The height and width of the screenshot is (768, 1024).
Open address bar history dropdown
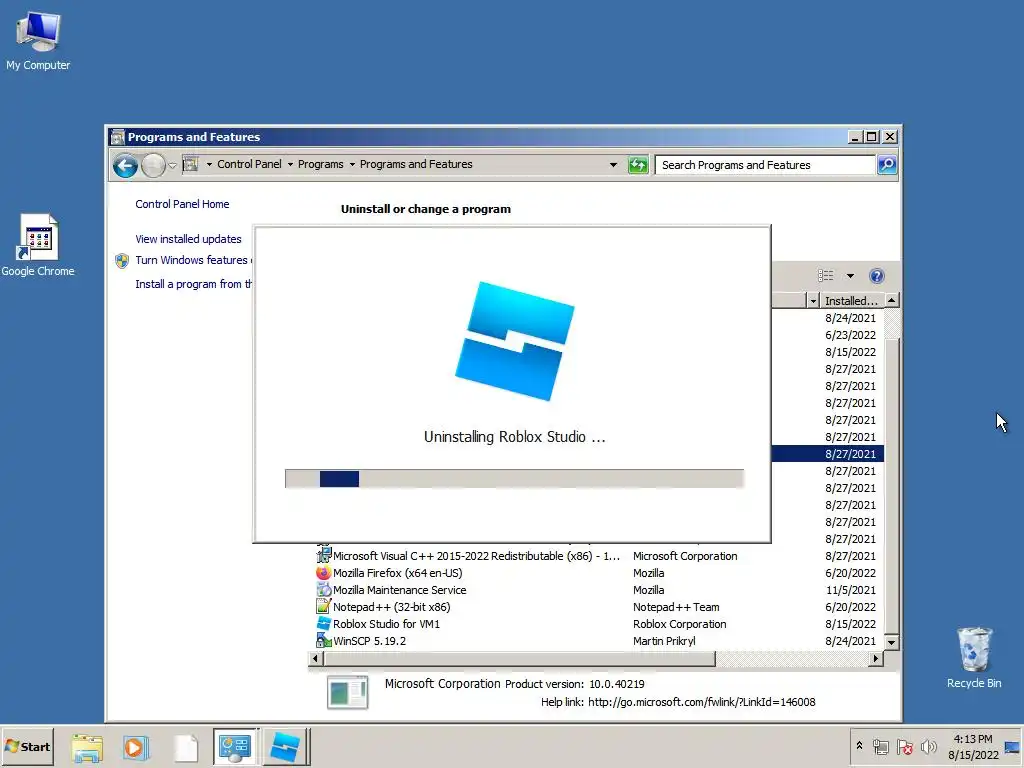click(x=613, y=165)
